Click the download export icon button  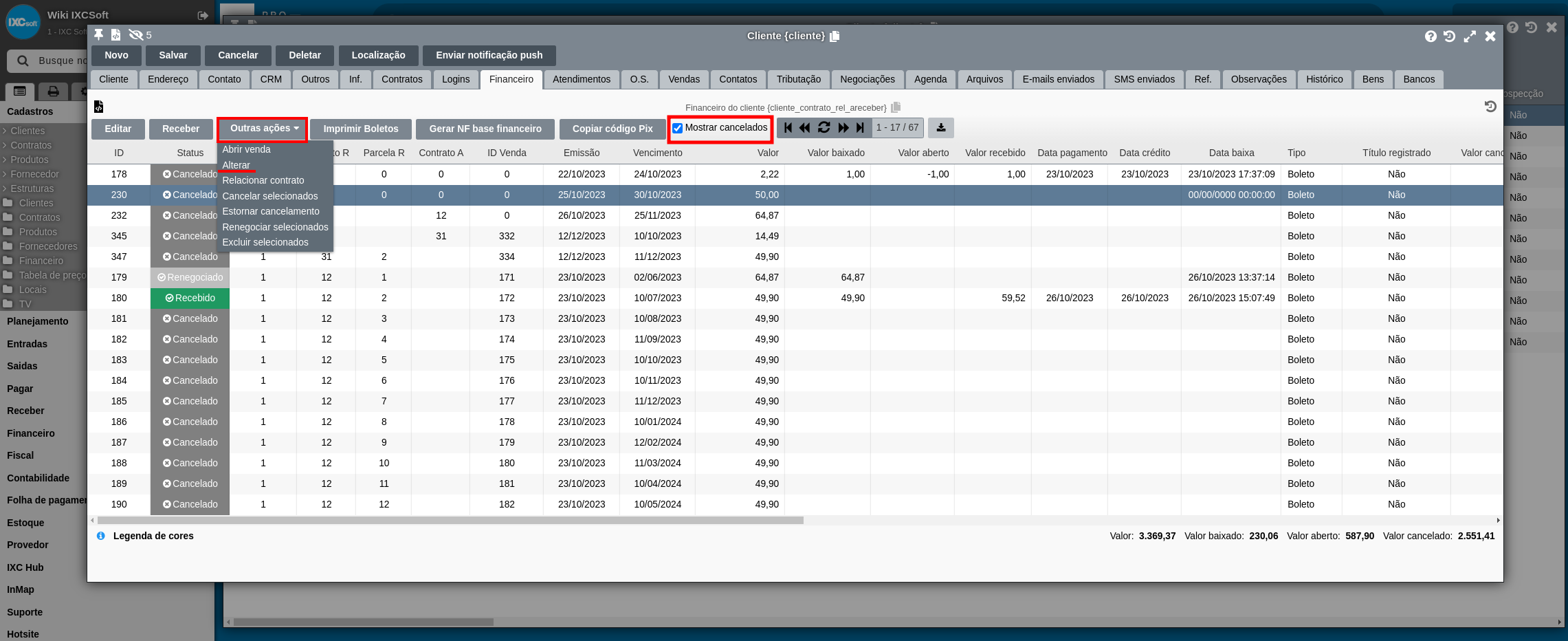tap(940, 127)
